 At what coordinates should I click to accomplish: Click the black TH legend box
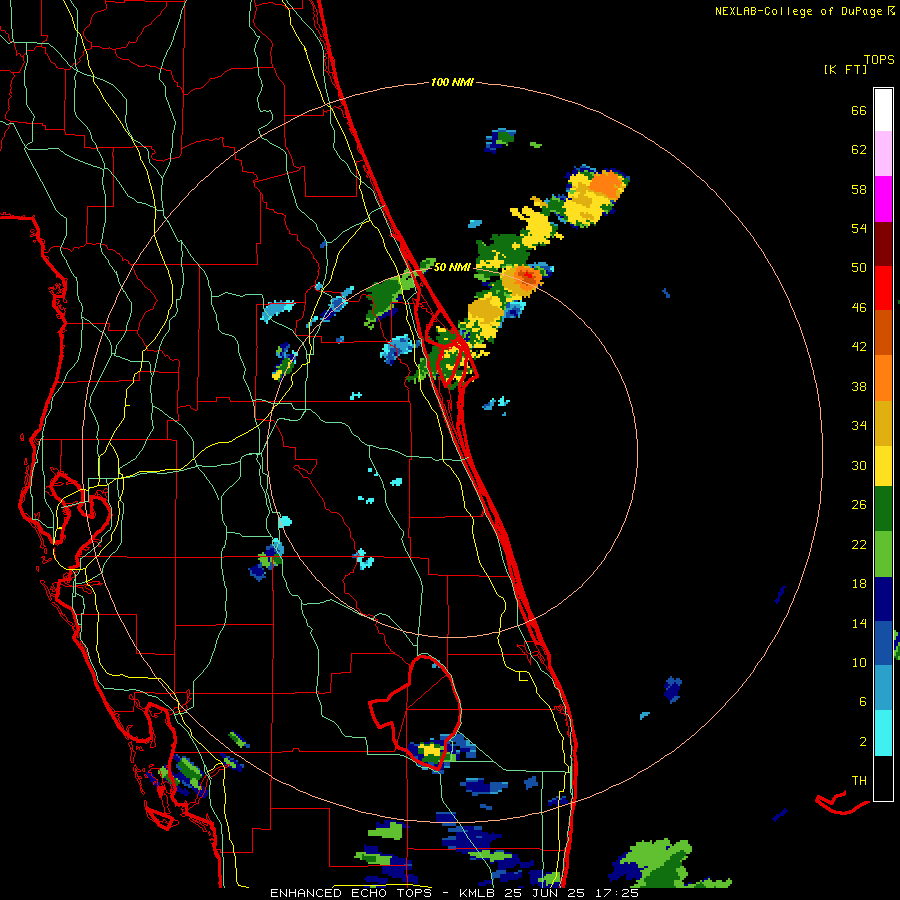click(883, 778)
